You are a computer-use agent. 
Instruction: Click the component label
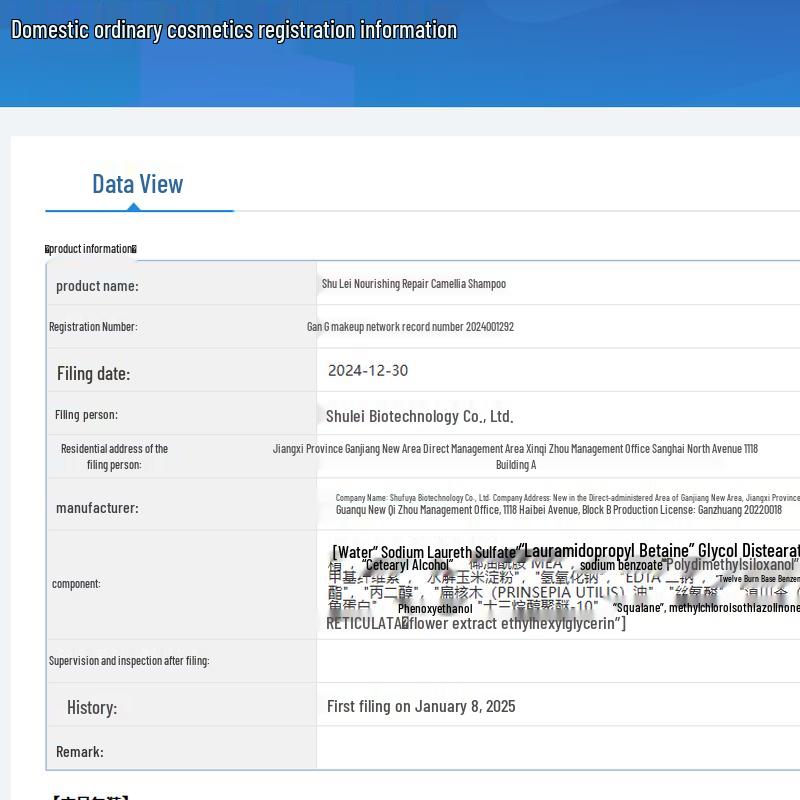pyautogui.click(x=76, y=584)
